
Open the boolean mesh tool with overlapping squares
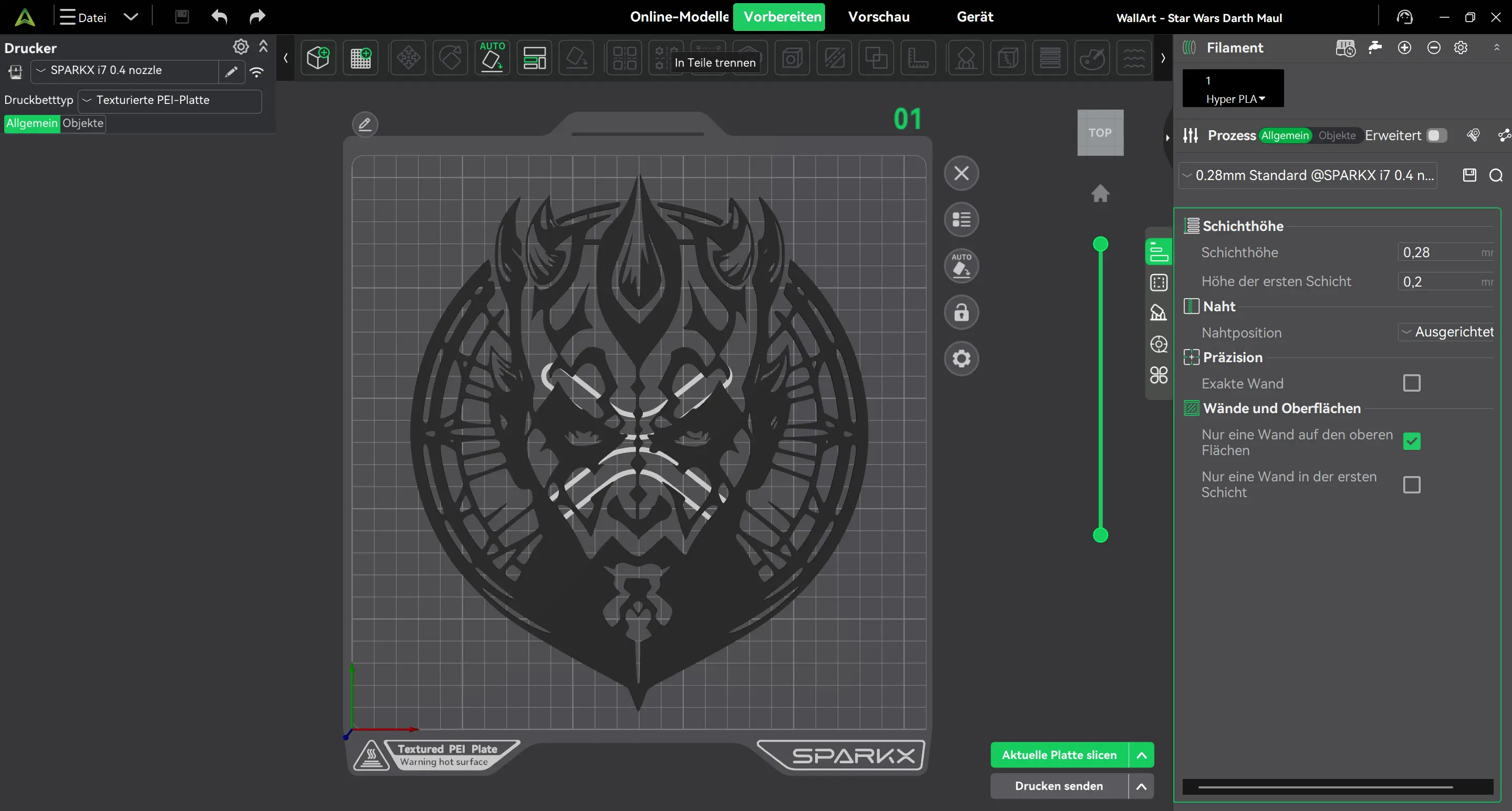click(877, 58)
